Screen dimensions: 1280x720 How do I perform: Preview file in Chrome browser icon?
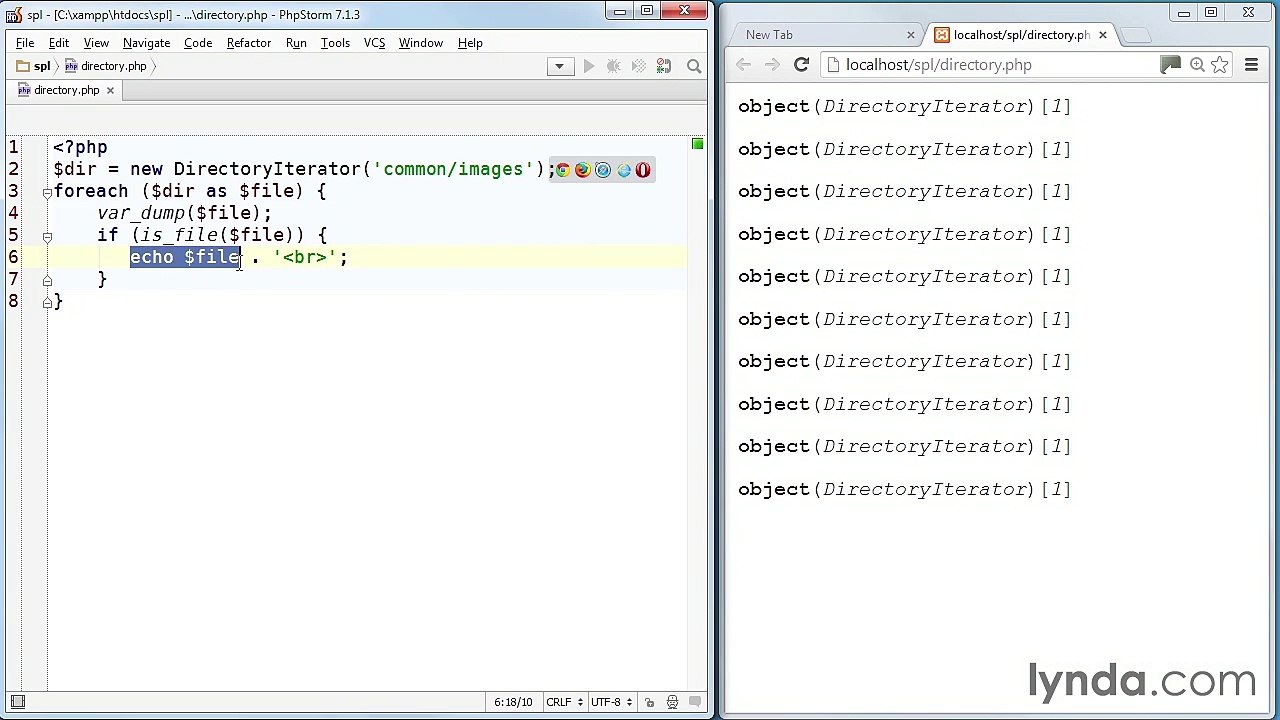(562, 170)
